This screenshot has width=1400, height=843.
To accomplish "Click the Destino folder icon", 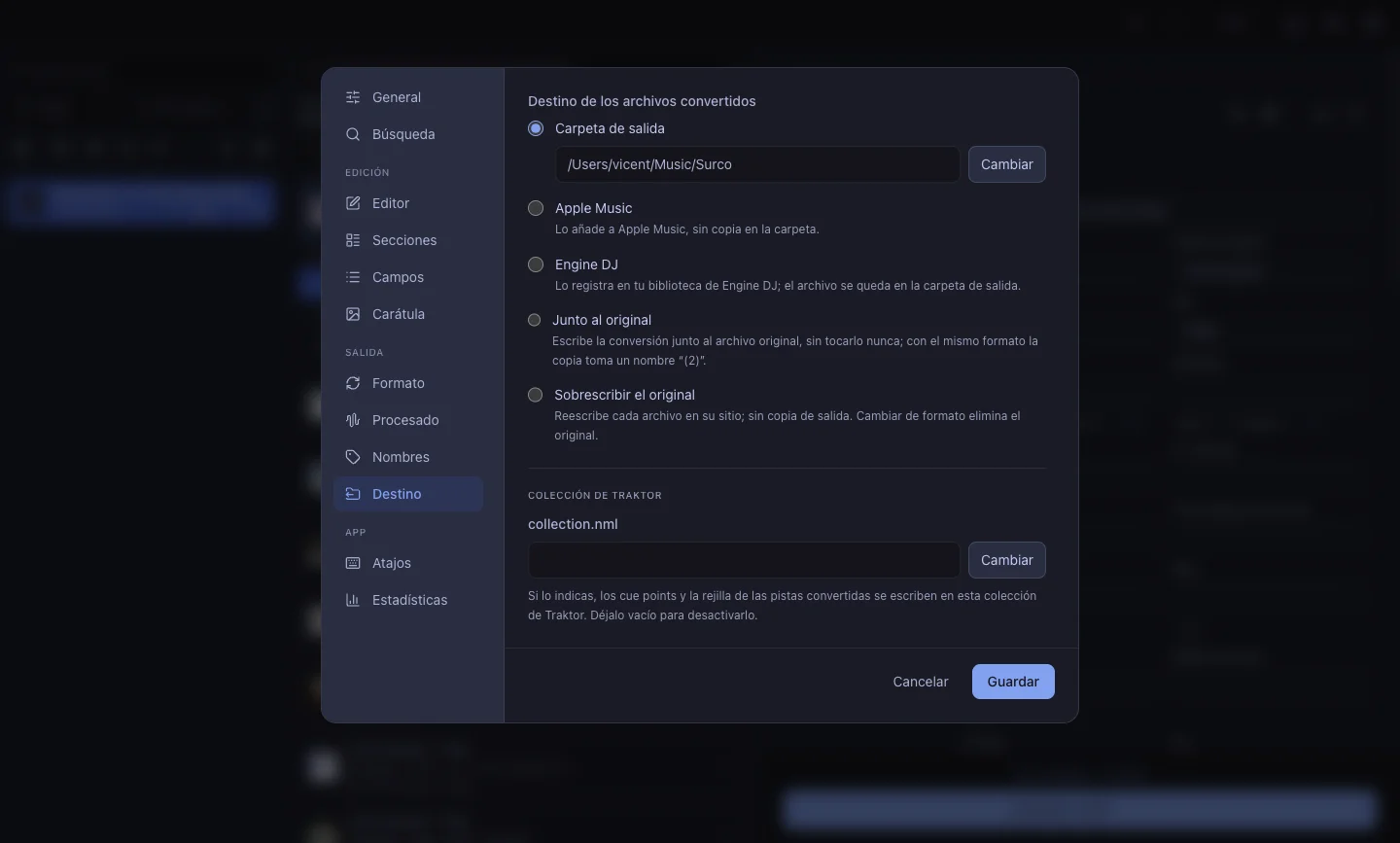I will [353, 494].
